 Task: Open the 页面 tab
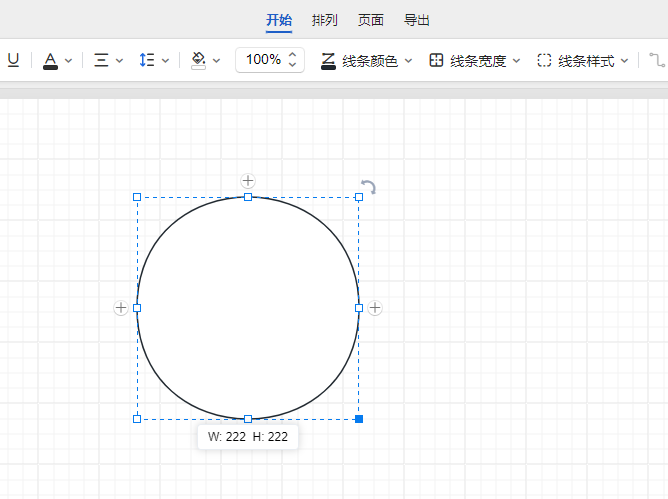click(371, 20)
